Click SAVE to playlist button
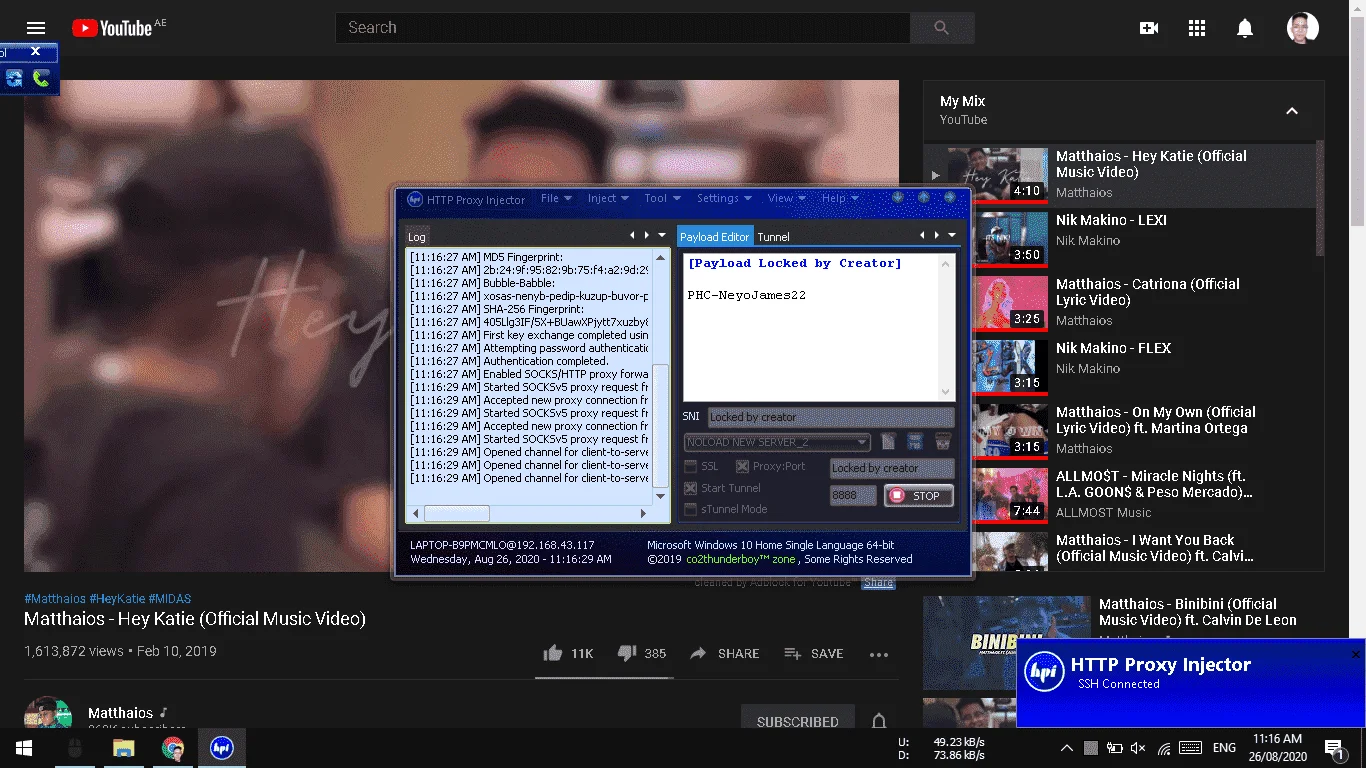 814,653
